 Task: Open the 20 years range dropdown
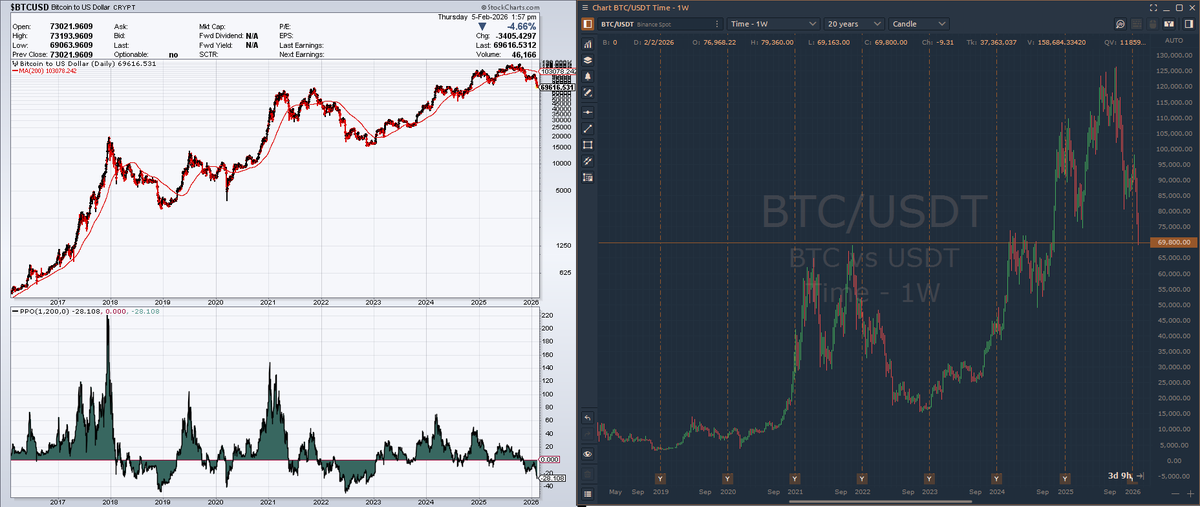855,24
